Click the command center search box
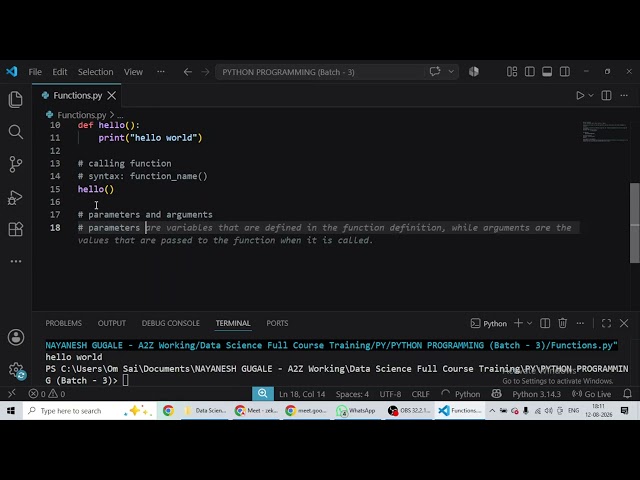 320,72
